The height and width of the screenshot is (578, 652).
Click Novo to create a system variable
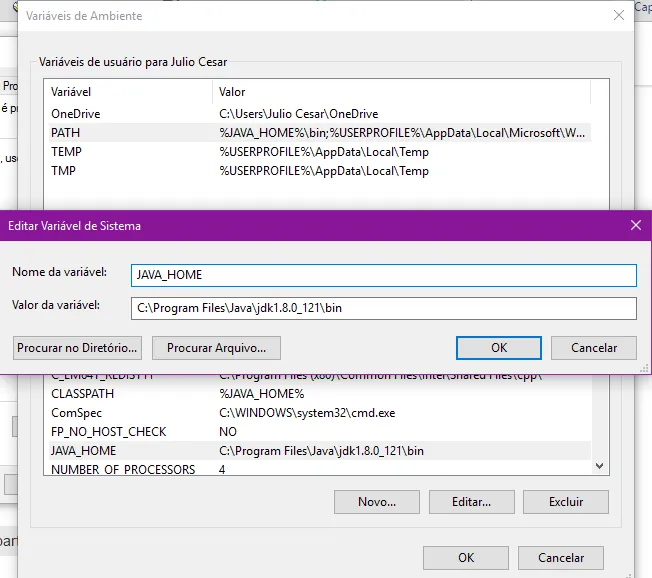click(x=376, y=502)
